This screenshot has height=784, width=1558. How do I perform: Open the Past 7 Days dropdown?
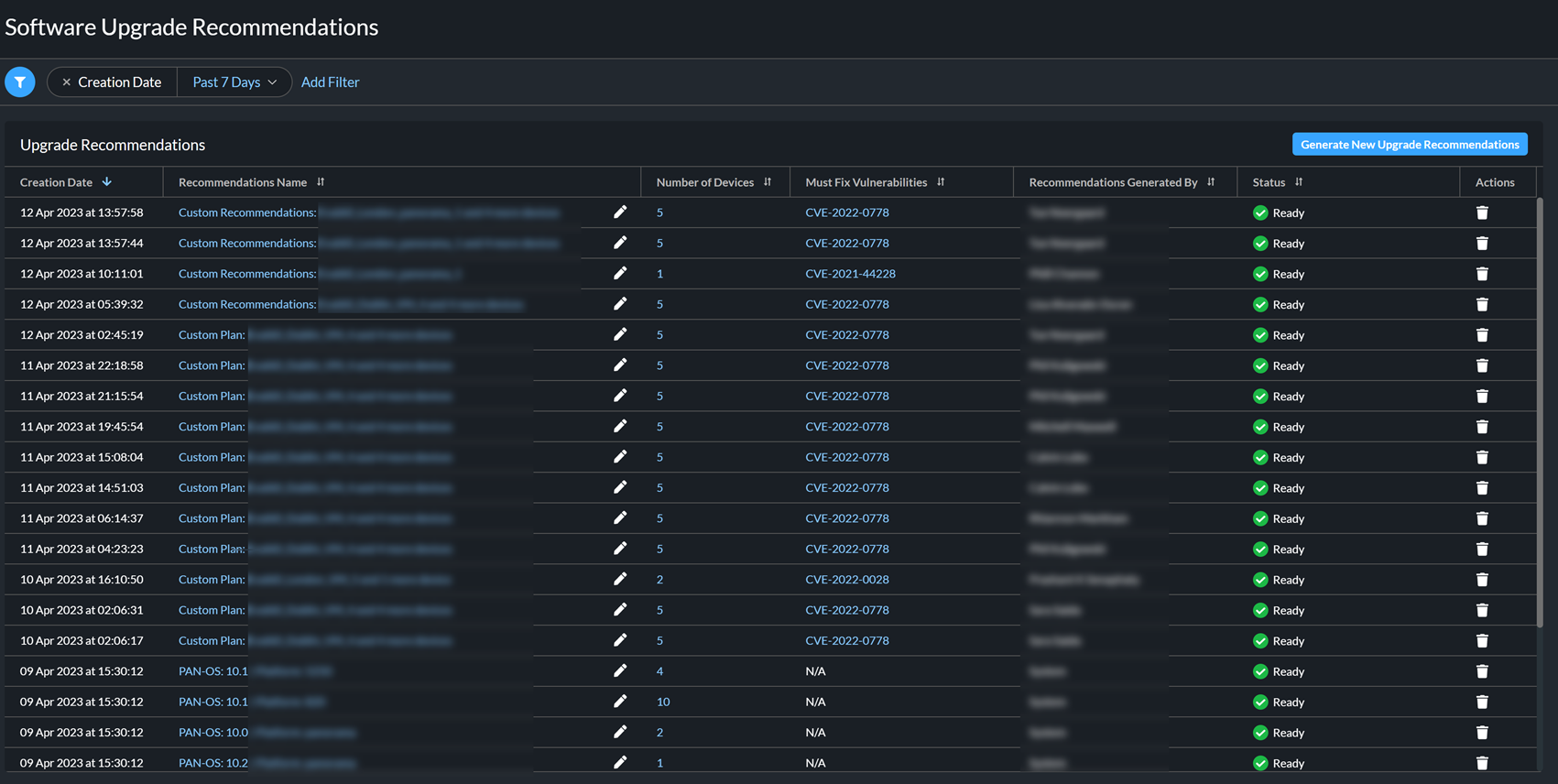click(234, 82)
